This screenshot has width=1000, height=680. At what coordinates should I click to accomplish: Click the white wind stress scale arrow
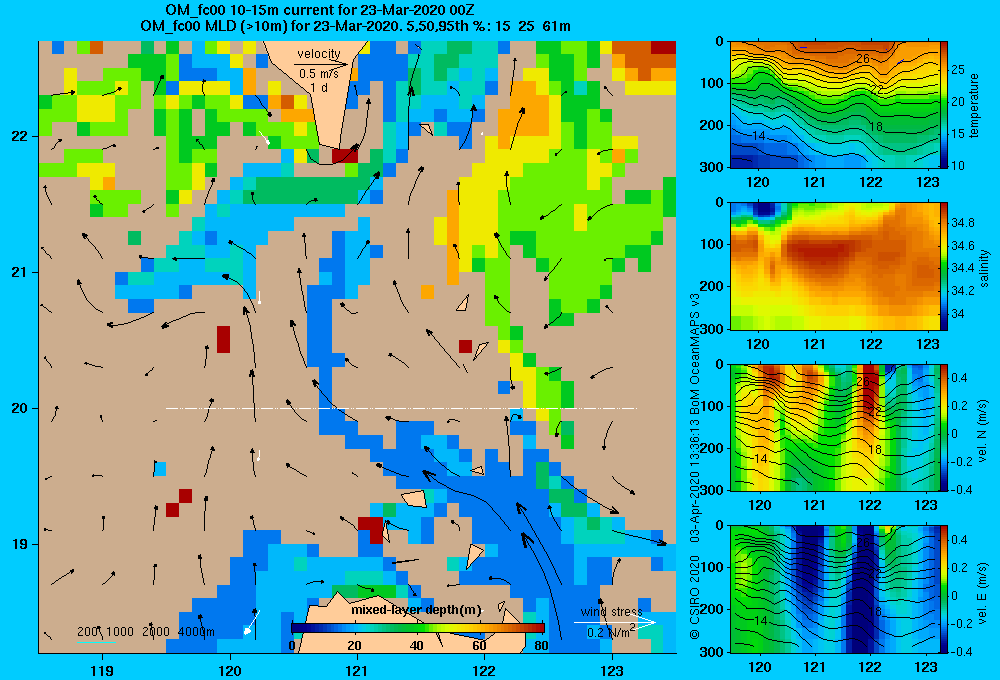coord(615,622)
